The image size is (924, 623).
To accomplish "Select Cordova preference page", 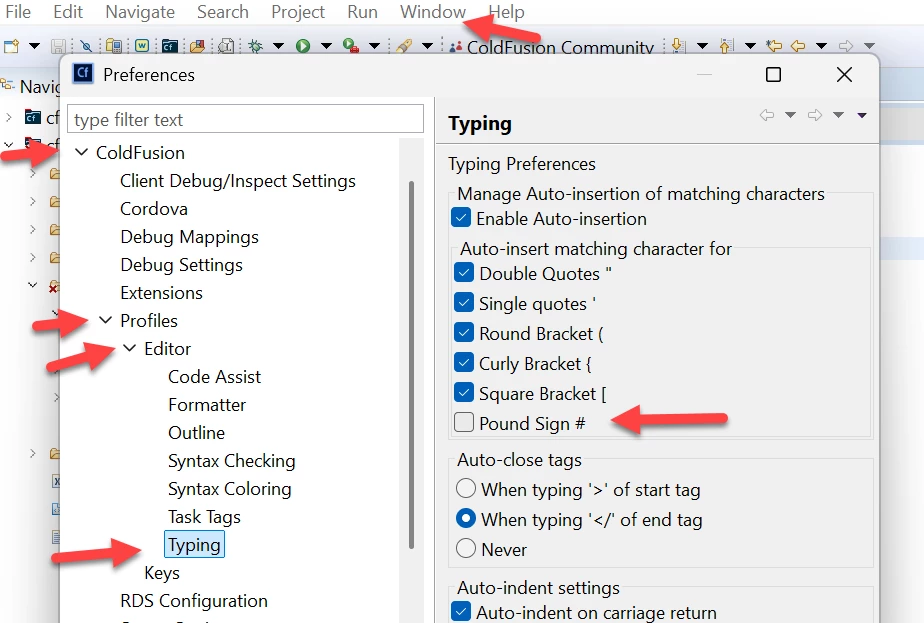I will click(154, 209).
